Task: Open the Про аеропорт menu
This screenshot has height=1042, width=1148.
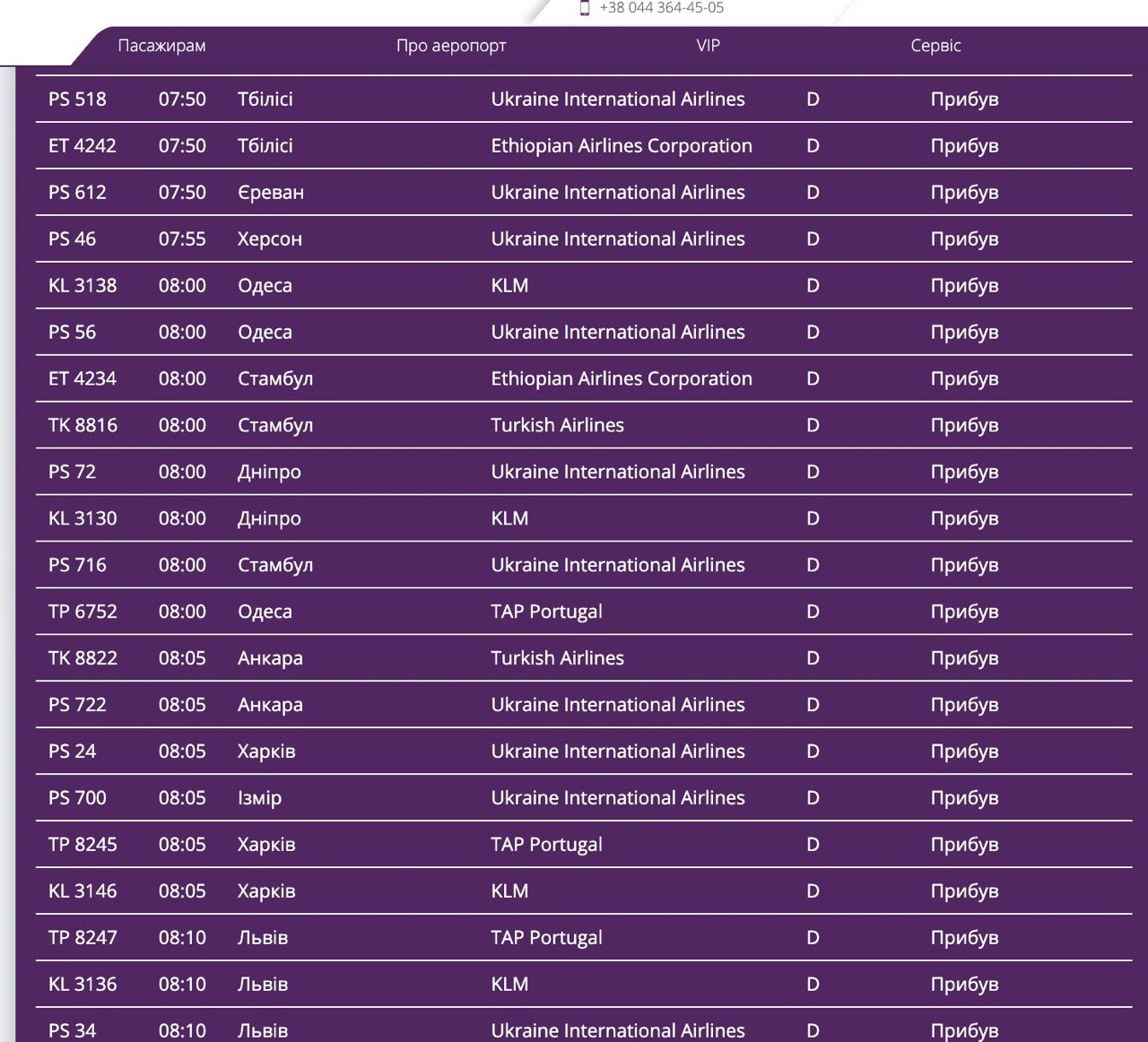Action: click(451, 46)
